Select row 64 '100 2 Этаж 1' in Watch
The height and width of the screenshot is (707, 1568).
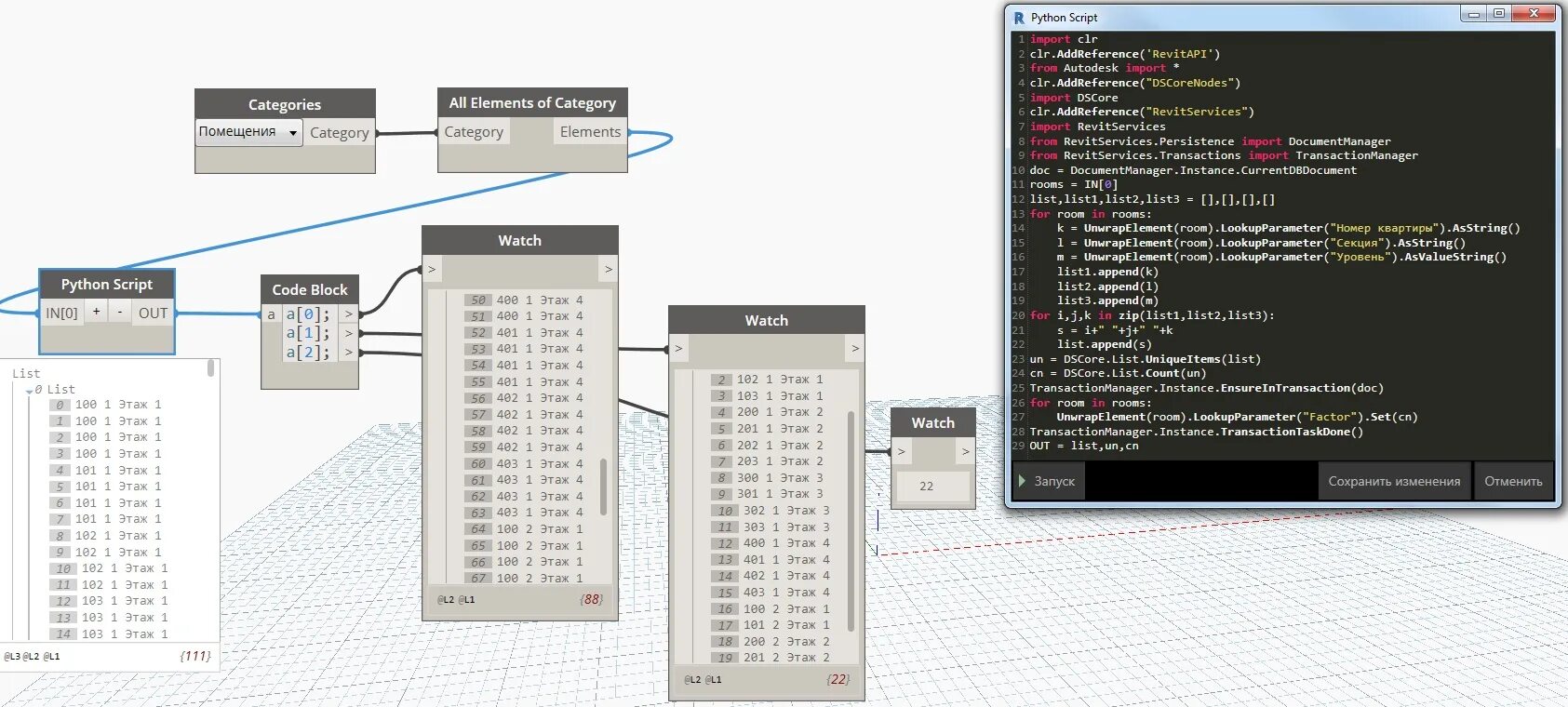[x=525, y=529]
